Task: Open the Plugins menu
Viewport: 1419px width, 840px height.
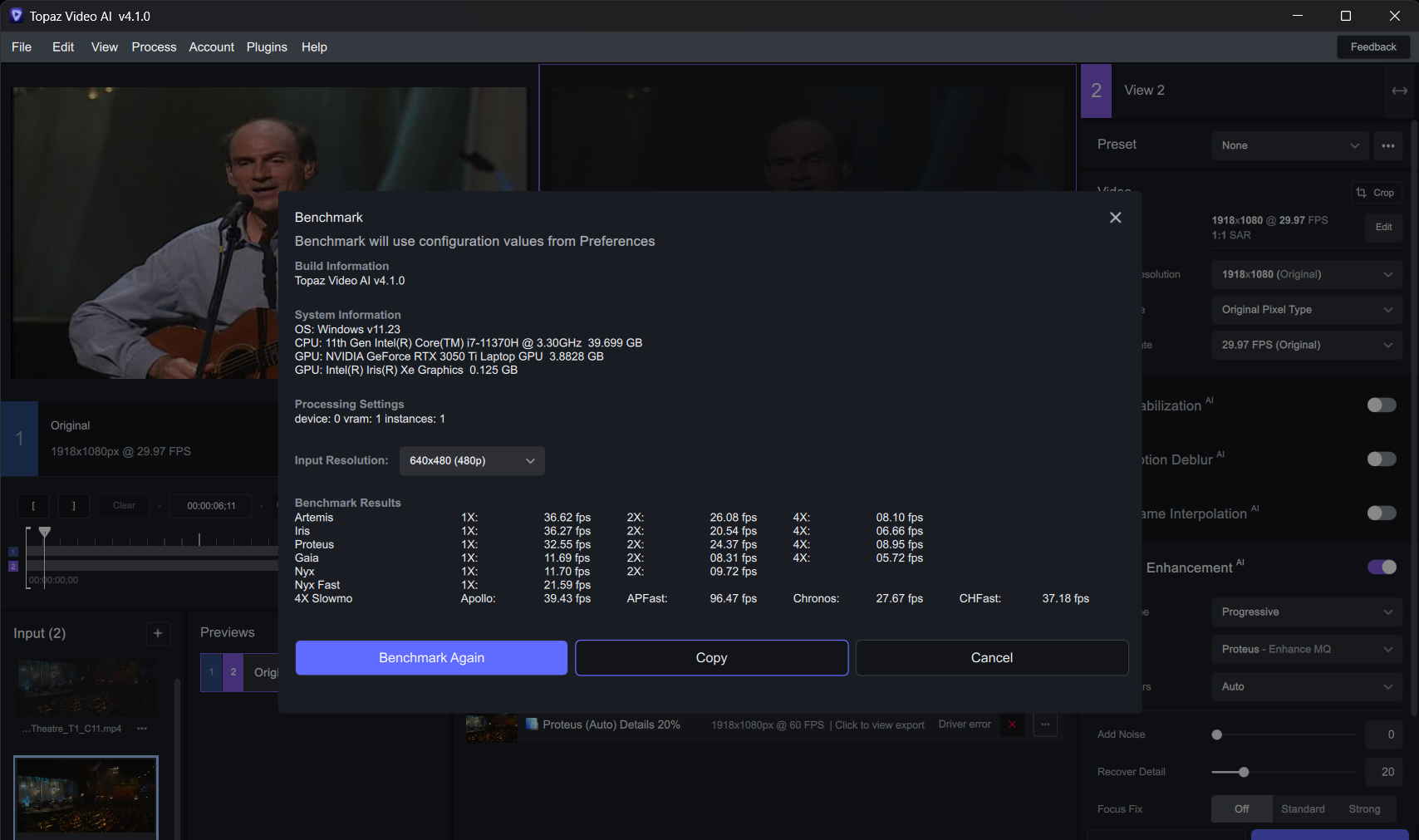Action: point(267,47)
